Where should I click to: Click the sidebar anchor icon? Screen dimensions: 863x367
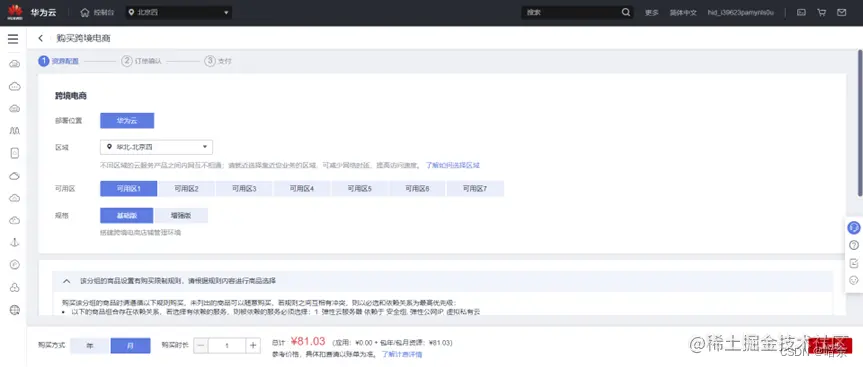pyautogui.click(x=15, y=243)
